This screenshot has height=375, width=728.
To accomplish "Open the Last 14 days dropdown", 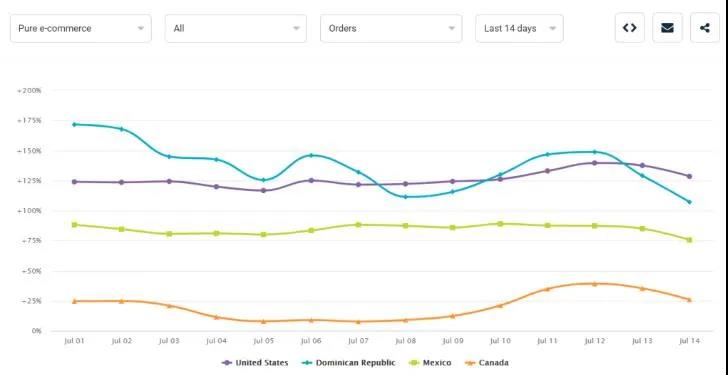I will (x=519, y=28).
